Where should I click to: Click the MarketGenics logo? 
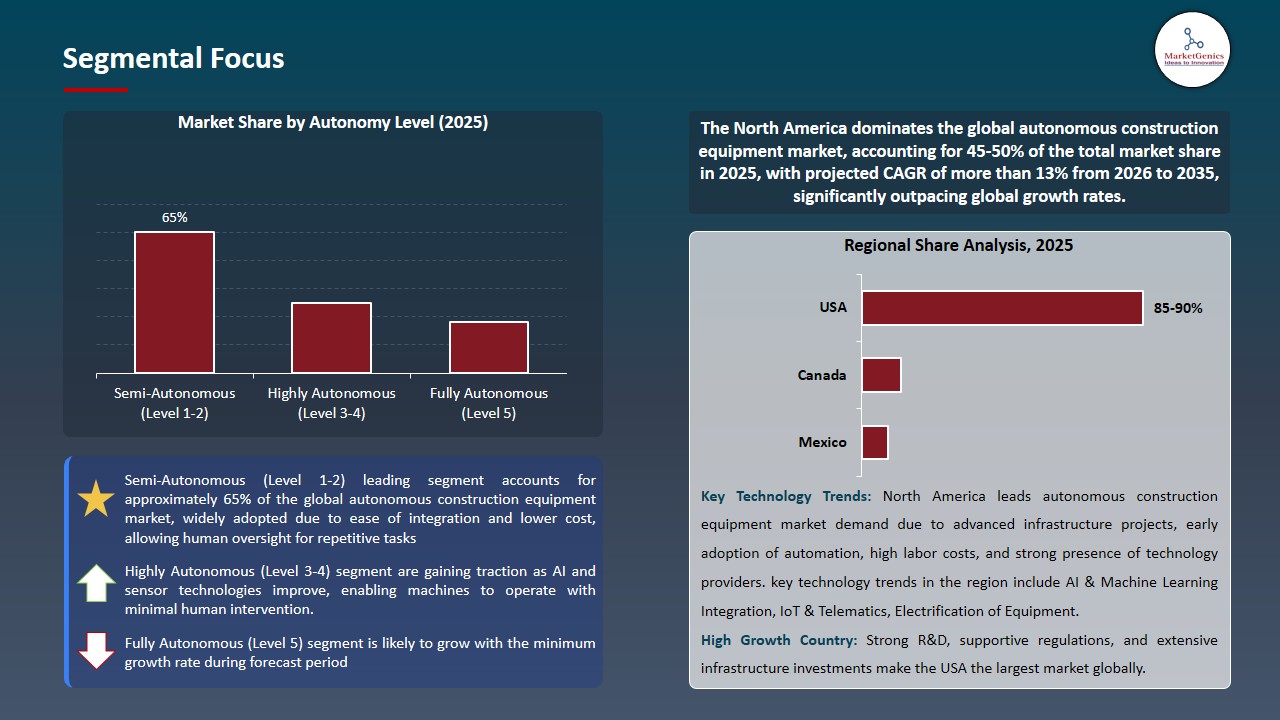tap(1192, 50)
